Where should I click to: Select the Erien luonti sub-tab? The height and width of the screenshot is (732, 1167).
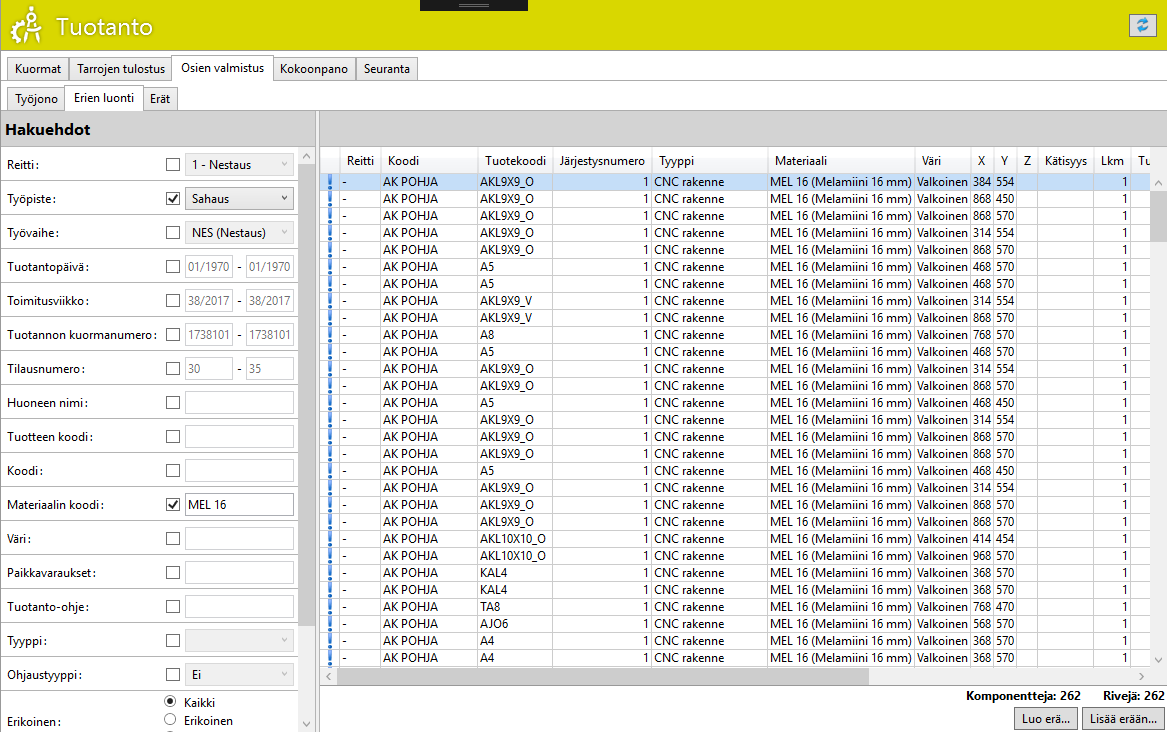click(x=104, y=97)
